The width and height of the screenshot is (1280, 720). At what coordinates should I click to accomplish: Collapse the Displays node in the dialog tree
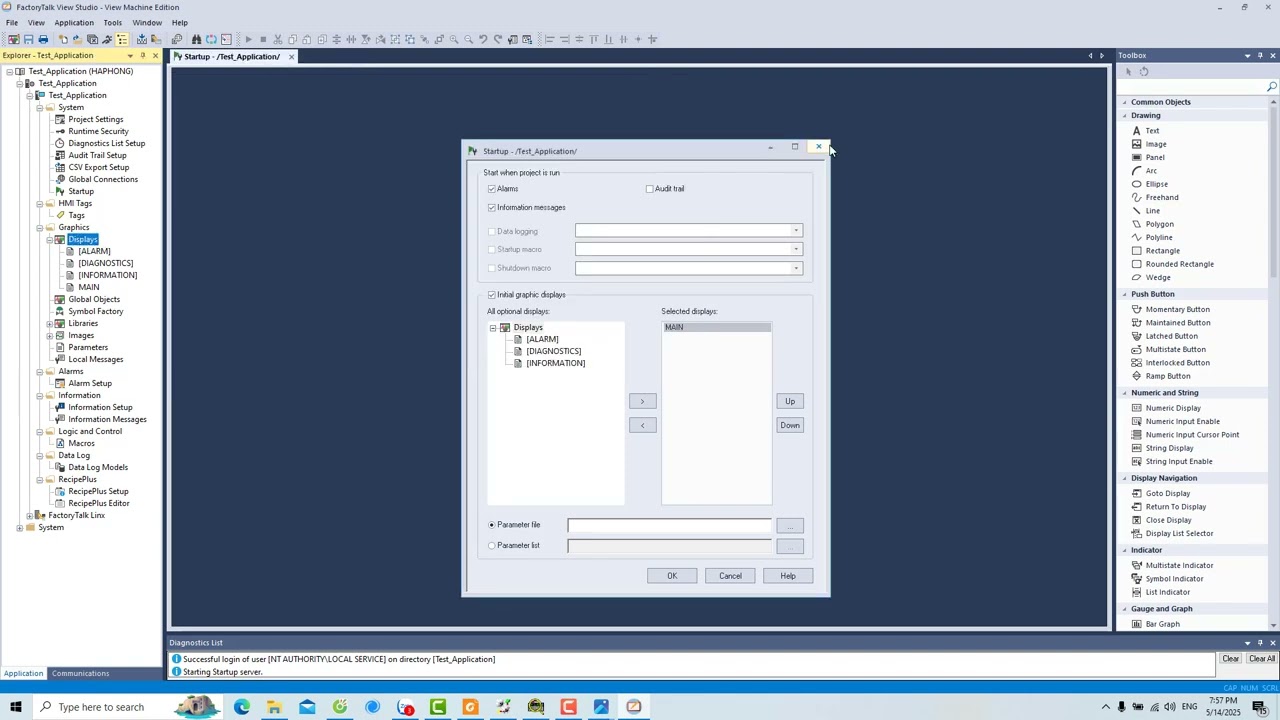click(x=493, y=328)
